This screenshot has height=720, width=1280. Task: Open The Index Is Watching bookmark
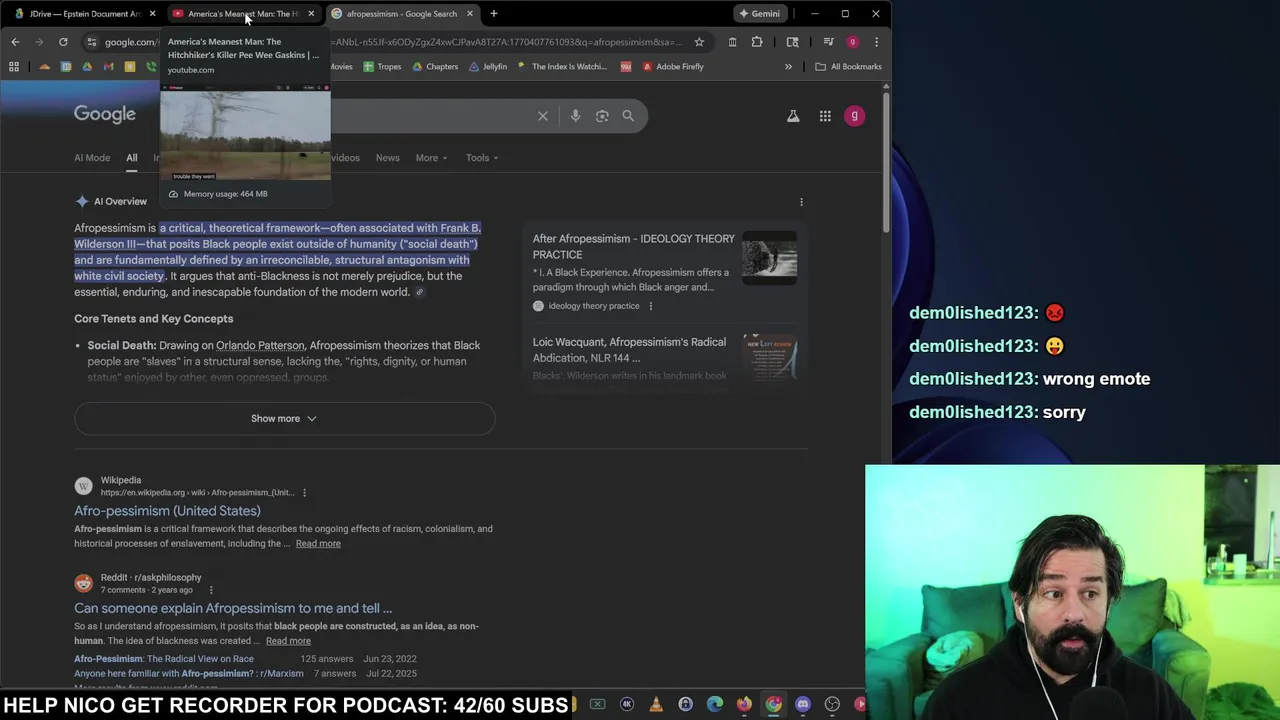point(562,67)
